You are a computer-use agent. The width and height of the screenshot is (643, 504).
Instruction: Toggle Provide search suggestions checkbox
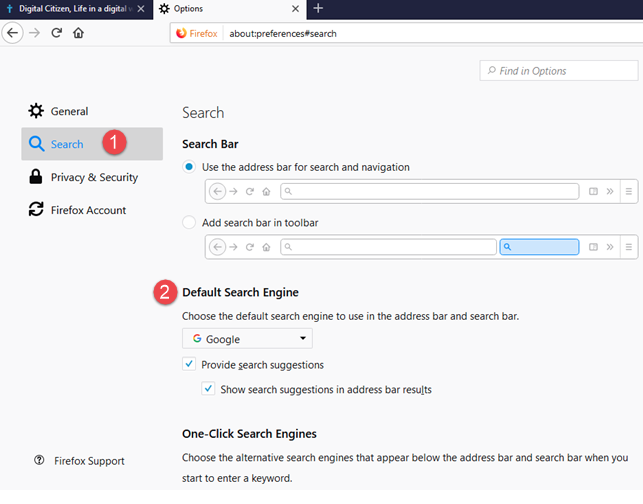pyautogui.click(x=189, y=364)
